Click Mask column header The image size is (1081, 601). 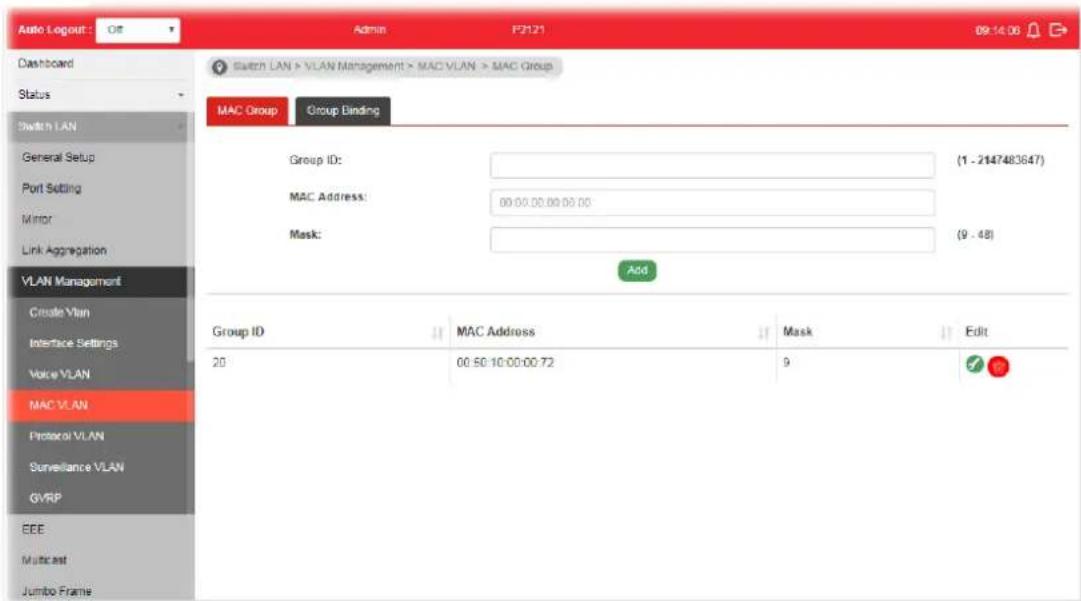point(798,332)
